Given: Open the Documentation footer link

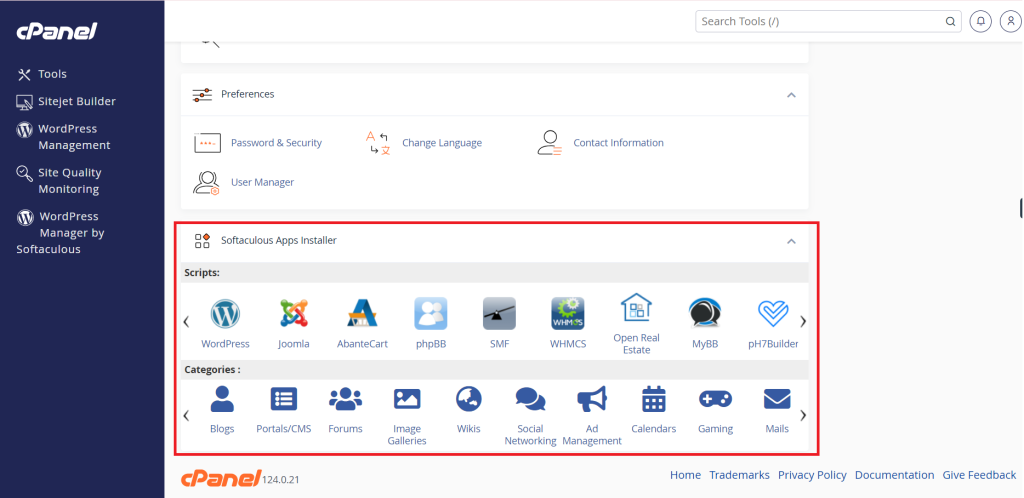Looking at the screenshot, I should (895, 475).
